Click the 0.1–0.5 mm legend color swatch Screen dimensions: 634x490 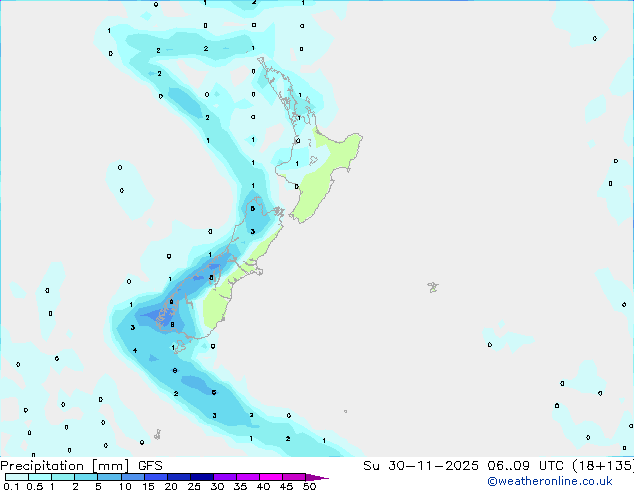(17, 477)
